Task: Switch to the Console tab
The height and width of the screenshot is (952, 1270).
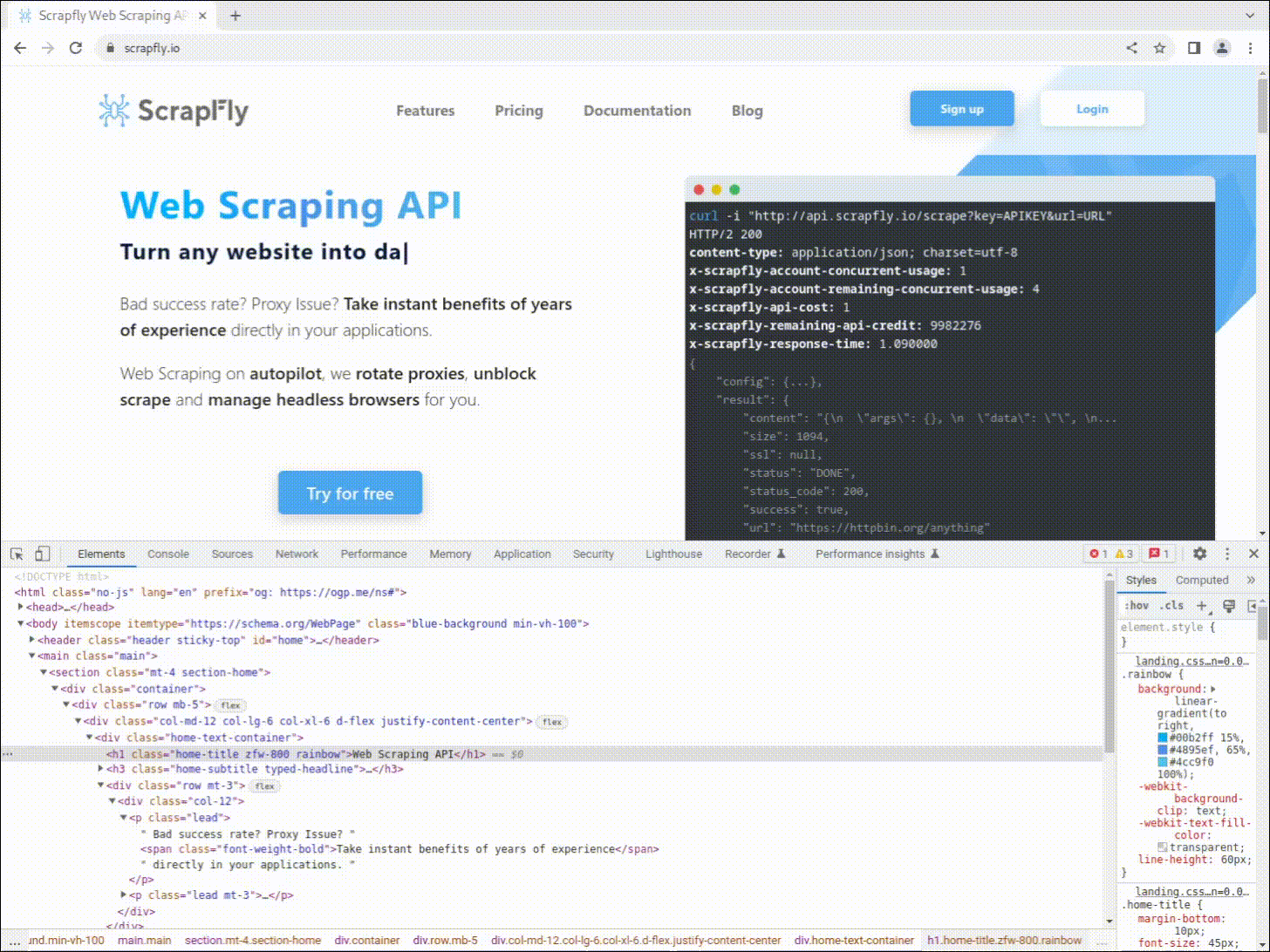Action: [x=167, y=554]
